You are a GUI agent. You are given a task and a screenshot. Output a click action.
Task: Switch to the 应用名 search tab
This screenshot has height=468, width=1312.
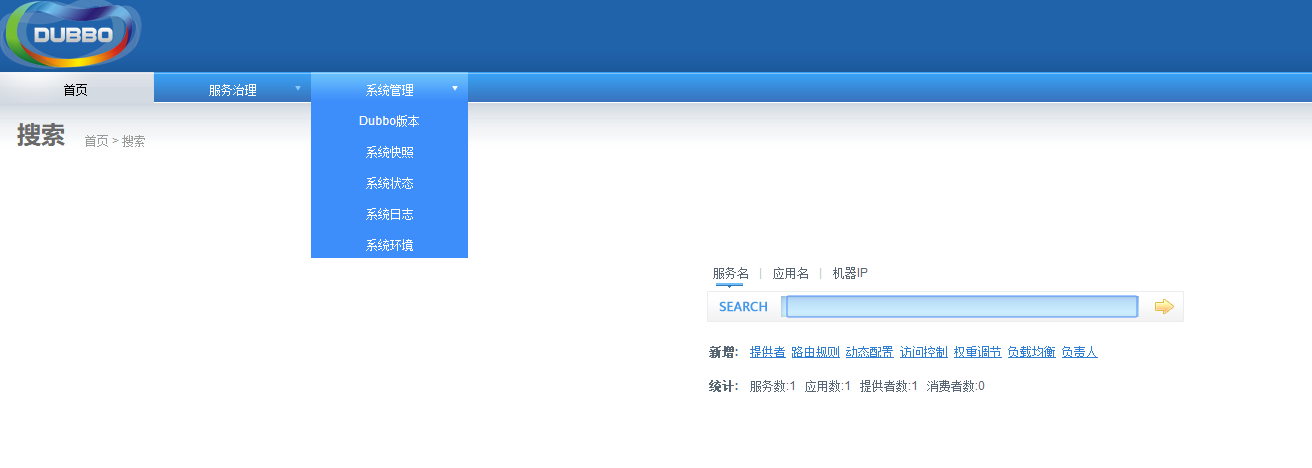tap(790, 273)
